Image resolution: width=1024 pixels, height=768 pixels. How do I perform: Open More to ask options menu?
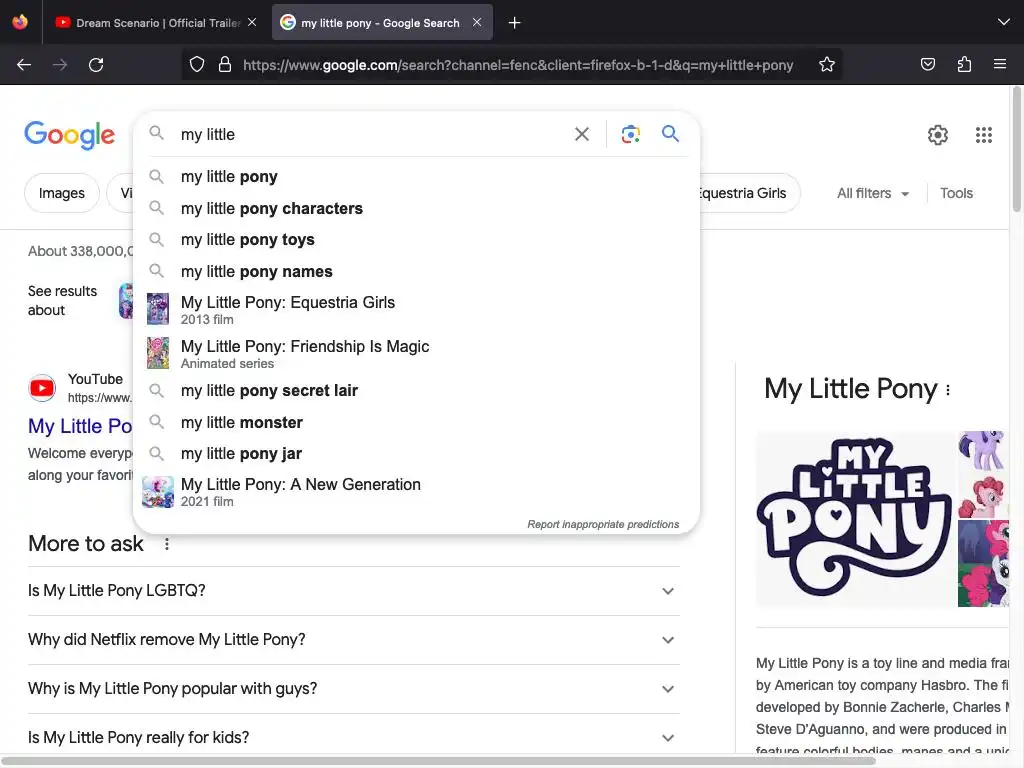click(x=167, y=544)
